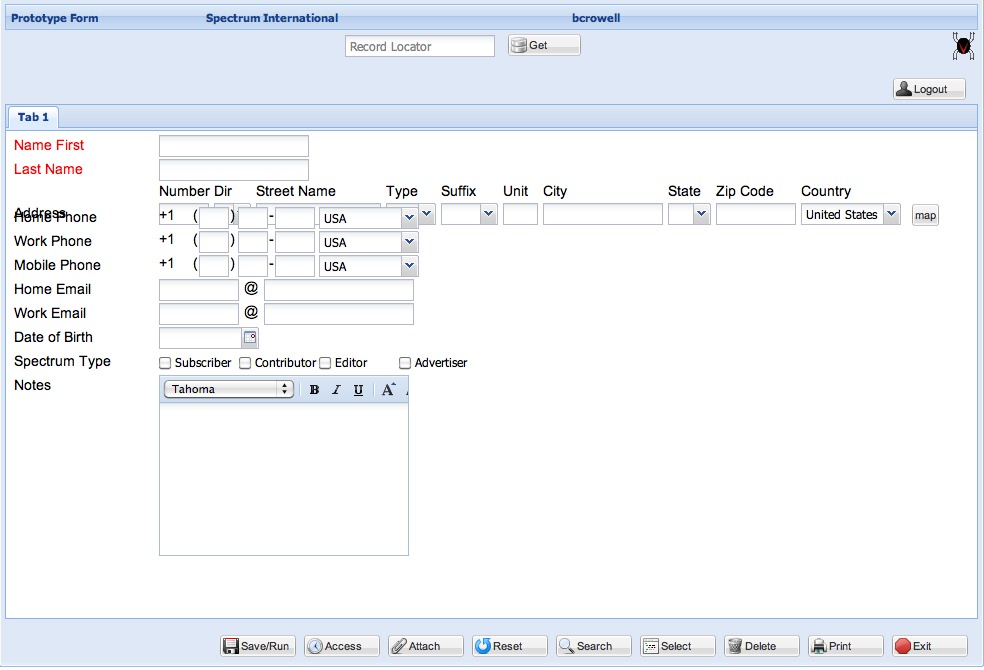This screenshot has height=670, width=984.
Task: Click the Unit input field
Action: (x=520, y=214)
